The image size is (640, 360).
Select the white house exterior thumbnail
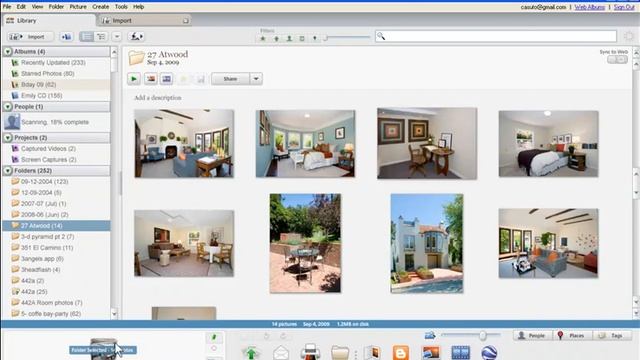click(427, 243)
